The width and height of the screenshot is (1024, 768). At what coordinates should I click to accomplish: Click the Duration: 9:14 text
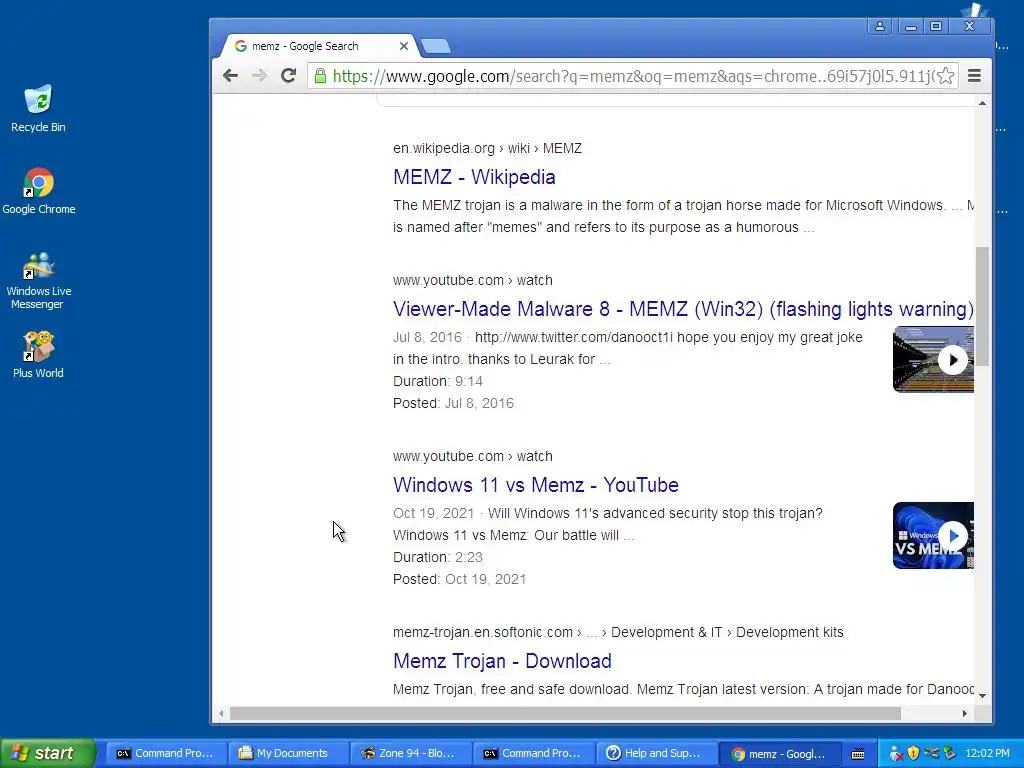[438, 381]
